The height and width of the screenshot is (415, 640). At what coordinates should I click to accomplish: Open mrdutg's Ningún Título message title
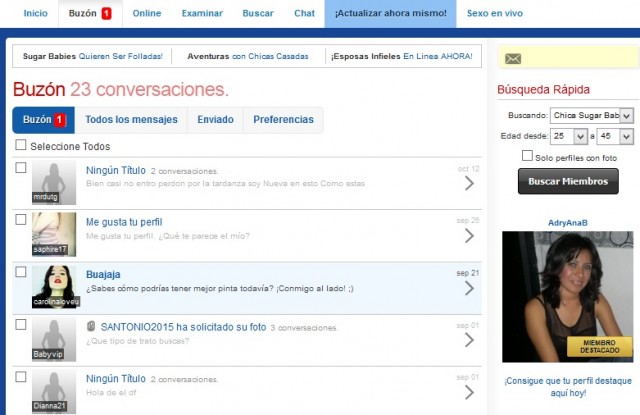[116, 170]
